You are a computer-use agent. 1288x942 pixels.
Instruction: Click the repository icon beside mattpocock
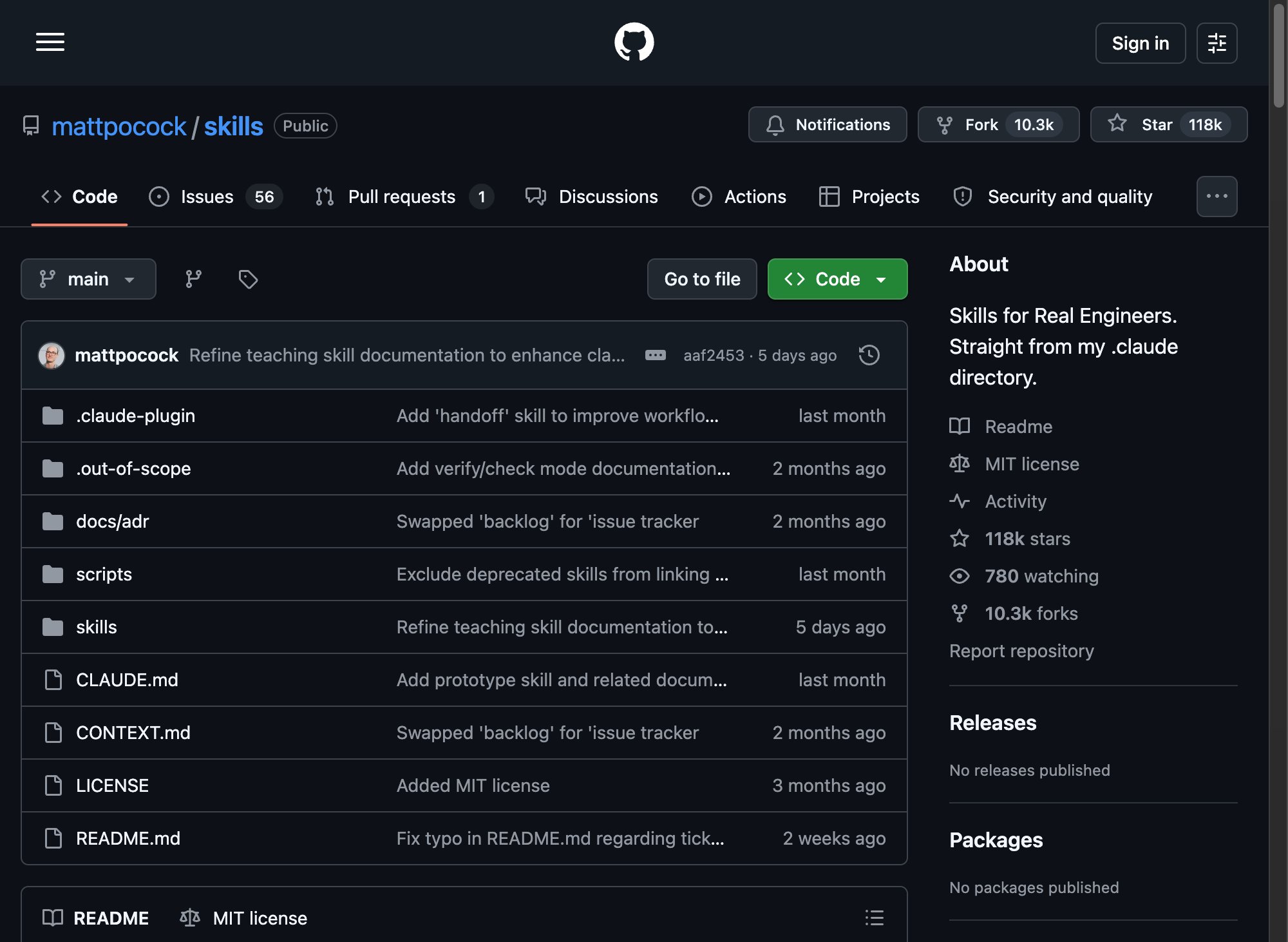(31, 126)
